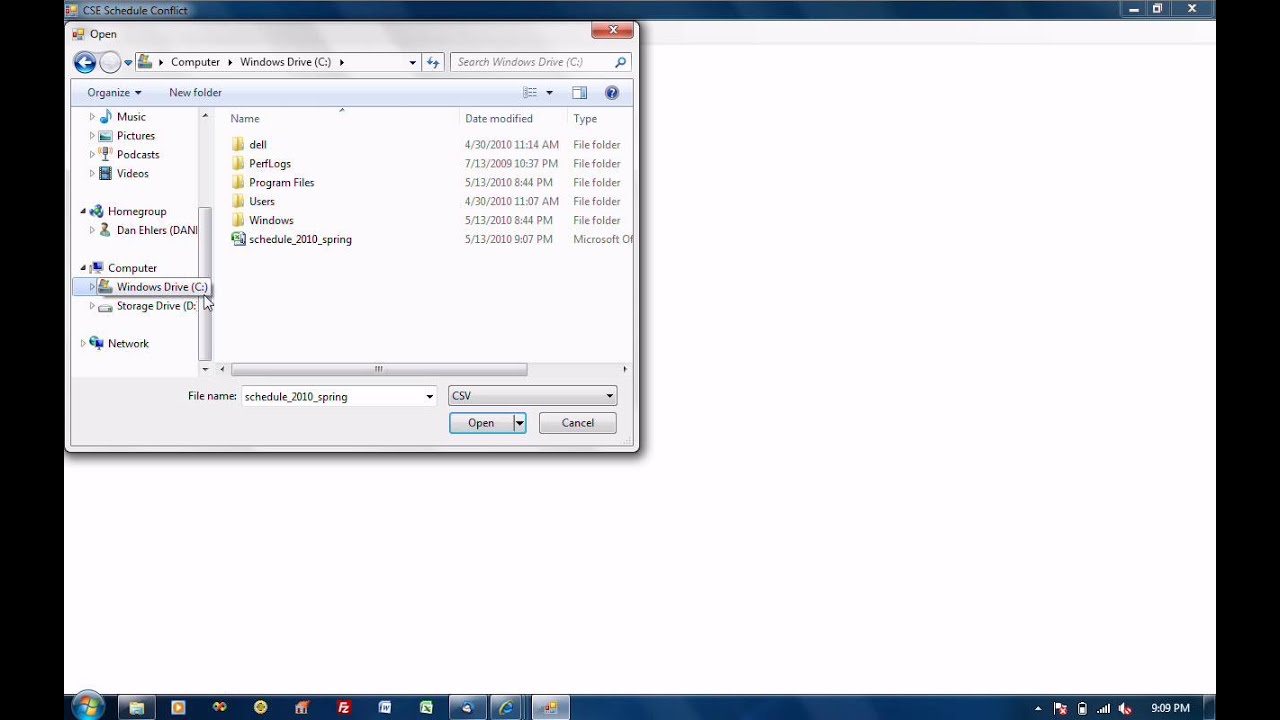Open Pictures in the navigation pane
The image size is (1280, 720).
click(x=135, y=135)
